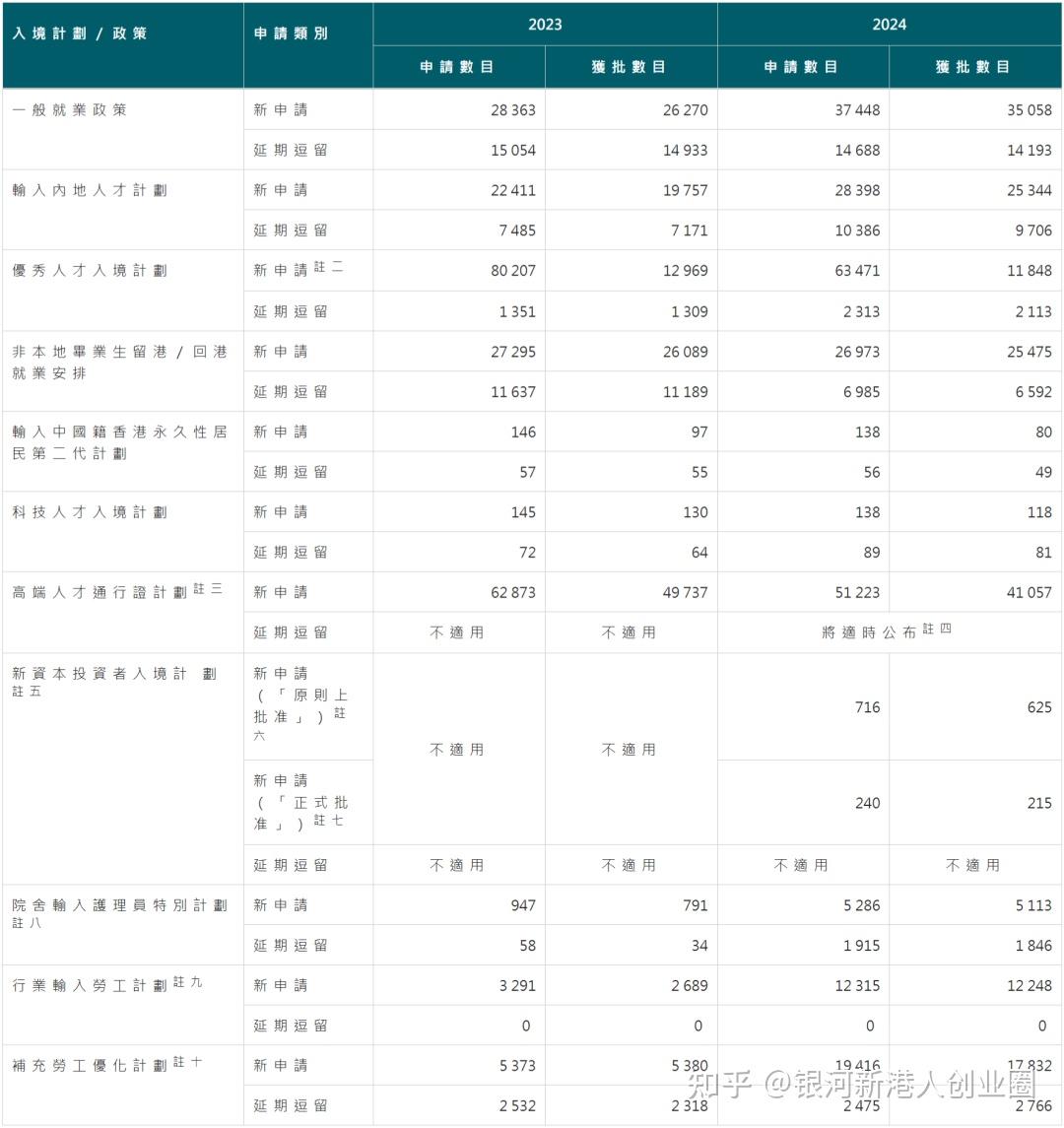The image size is (1064, 1128).
Task: Select the value 716
Action: [x=867, y=708]
